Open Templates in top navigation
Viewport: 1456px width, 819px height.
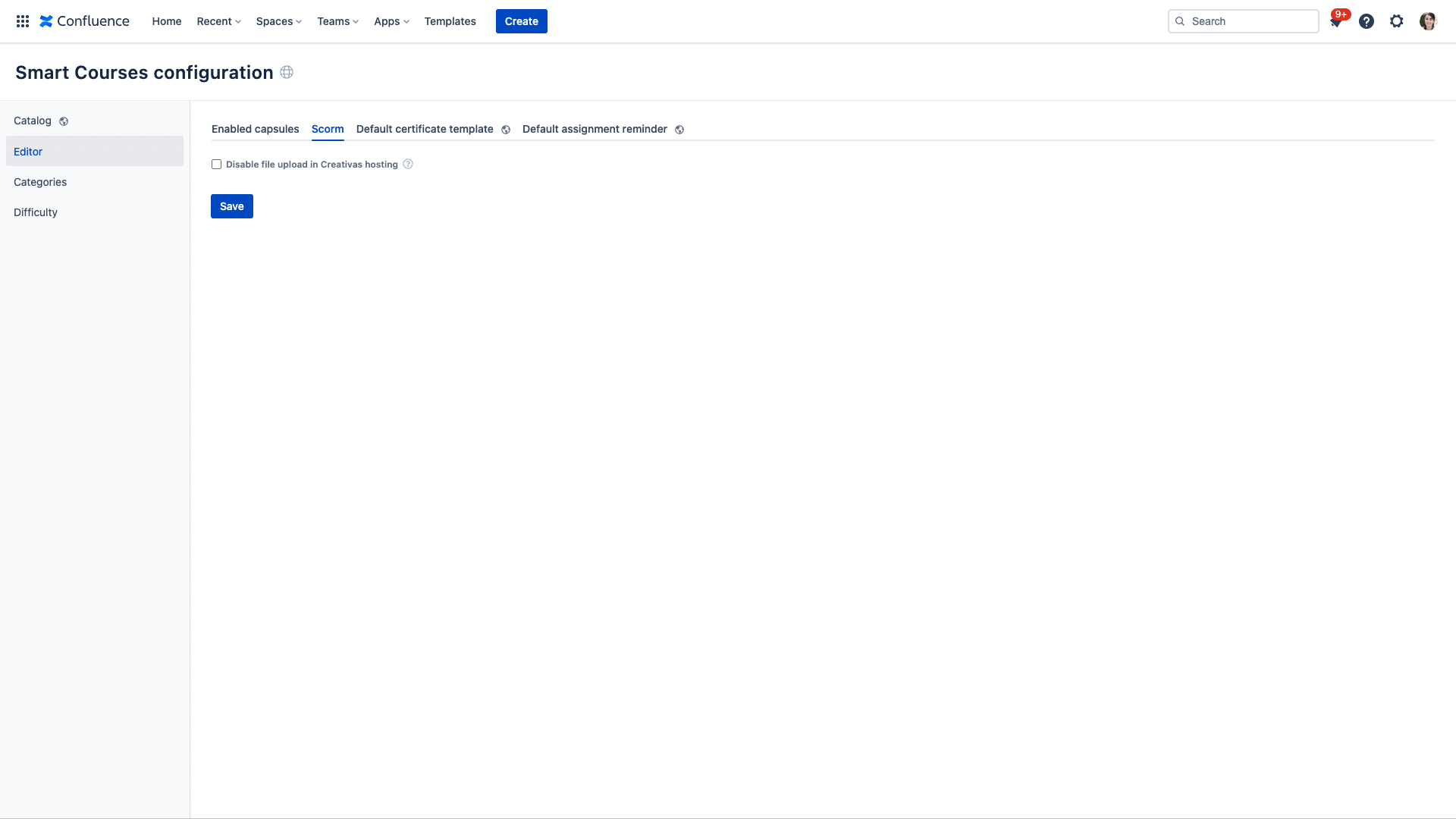[450, 21]
